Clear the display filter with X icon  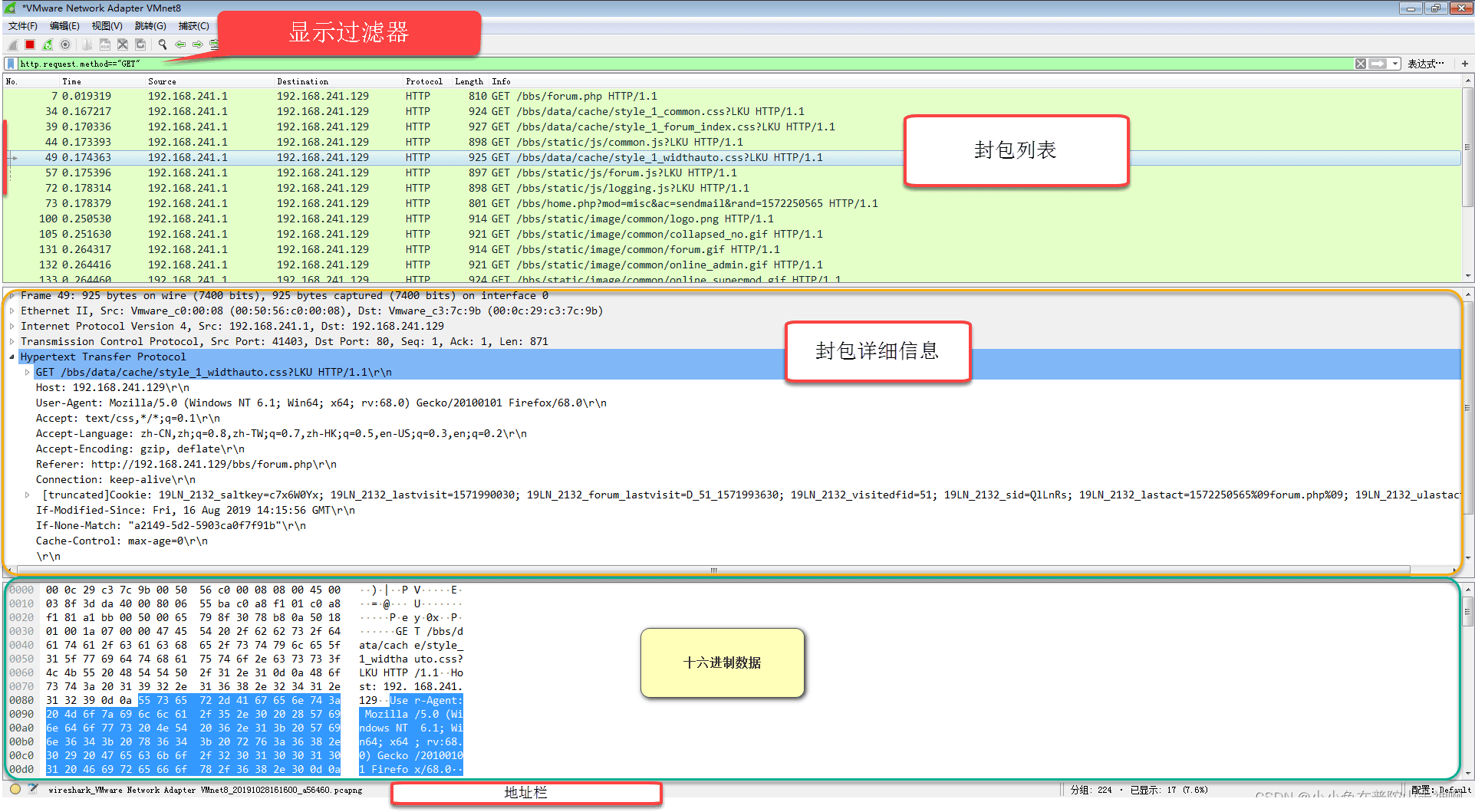[x=1360, y=64]
